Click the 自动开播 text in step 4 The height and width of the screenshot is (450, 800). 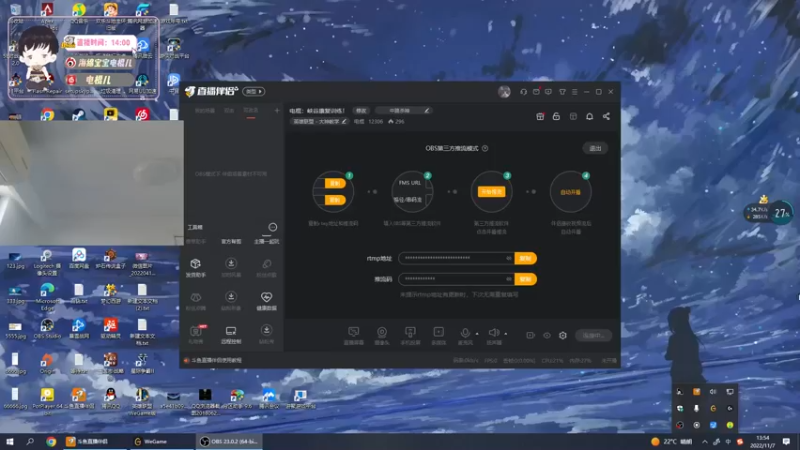point(570,192)
